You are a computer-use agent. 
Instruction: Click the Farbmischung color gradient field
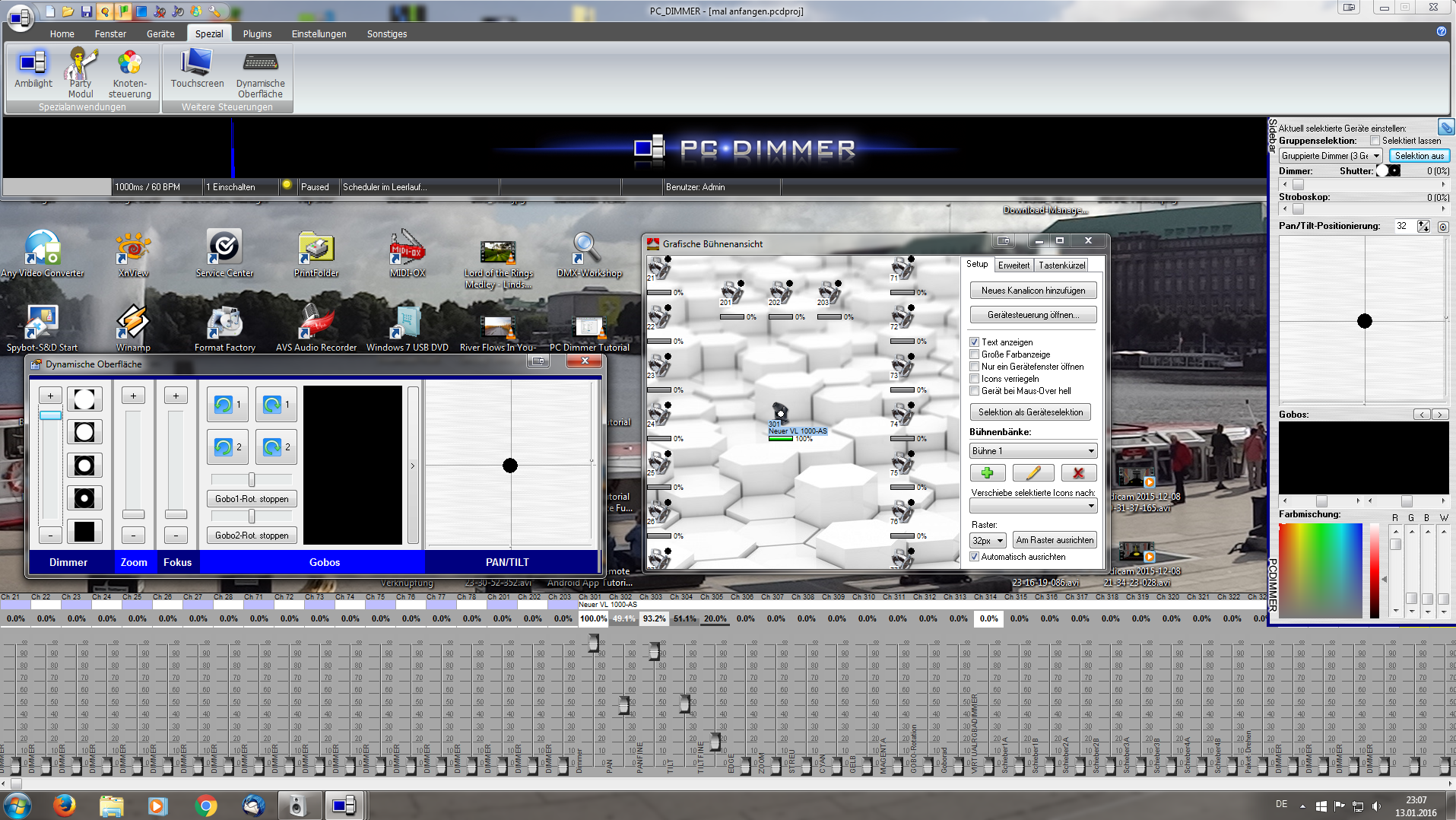[1320, 571]
